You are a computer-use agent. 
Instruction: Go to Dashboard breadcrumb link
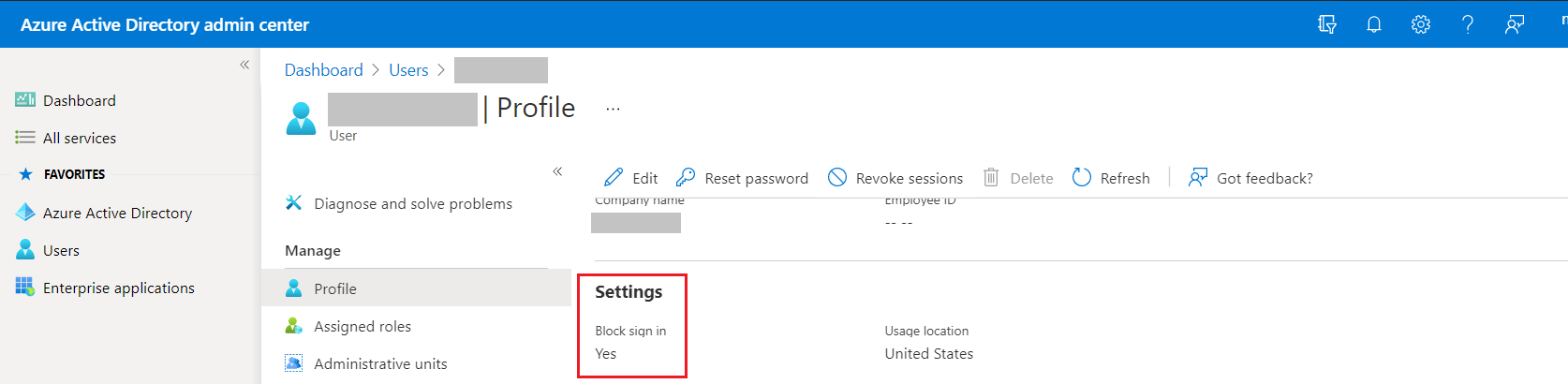[x=323, y=70]
